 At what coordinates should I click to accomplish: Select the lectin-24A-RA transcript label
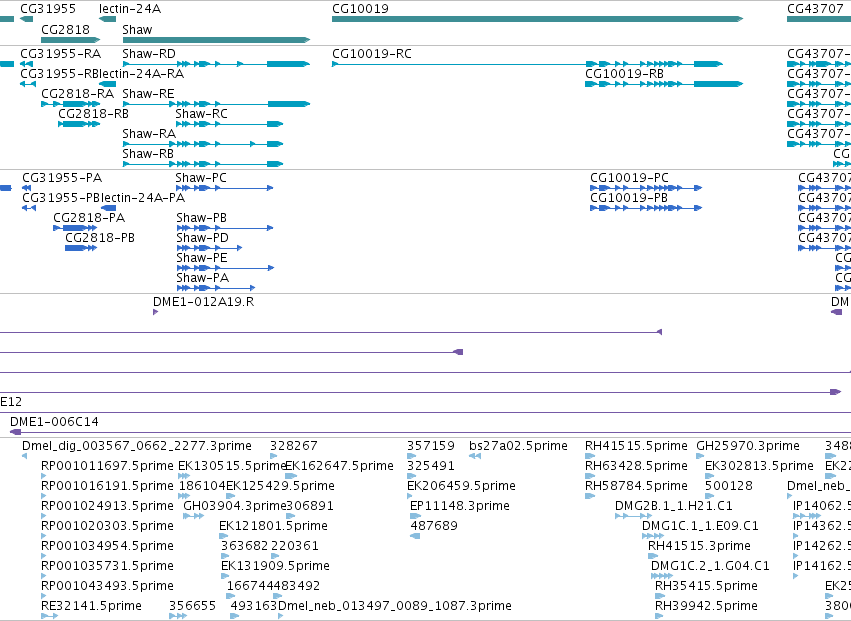(x=142, y=74)
